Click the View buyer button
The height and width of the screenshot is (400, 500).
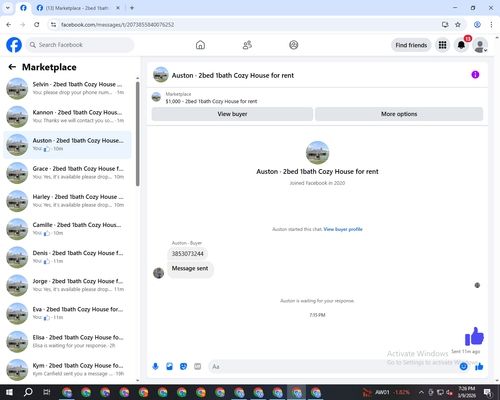click(232, 114)
